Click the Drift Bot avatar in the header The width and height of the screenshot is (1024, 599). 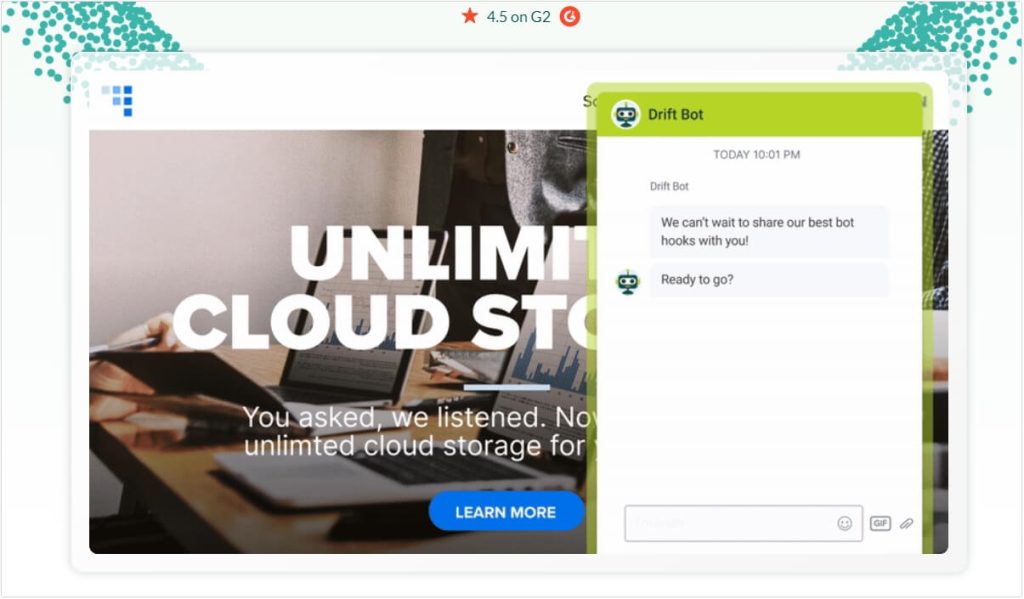tap(626, 114)
